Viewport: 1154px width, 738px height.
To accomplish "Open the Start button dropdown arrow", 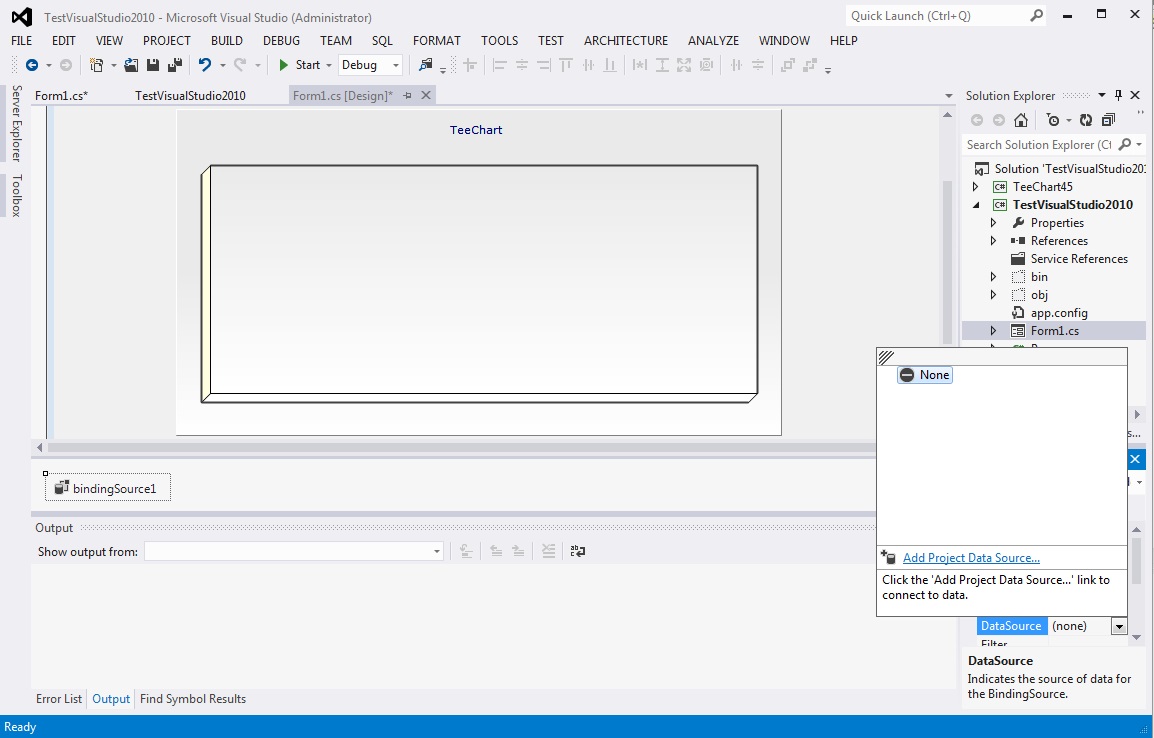I will [329, 65].
